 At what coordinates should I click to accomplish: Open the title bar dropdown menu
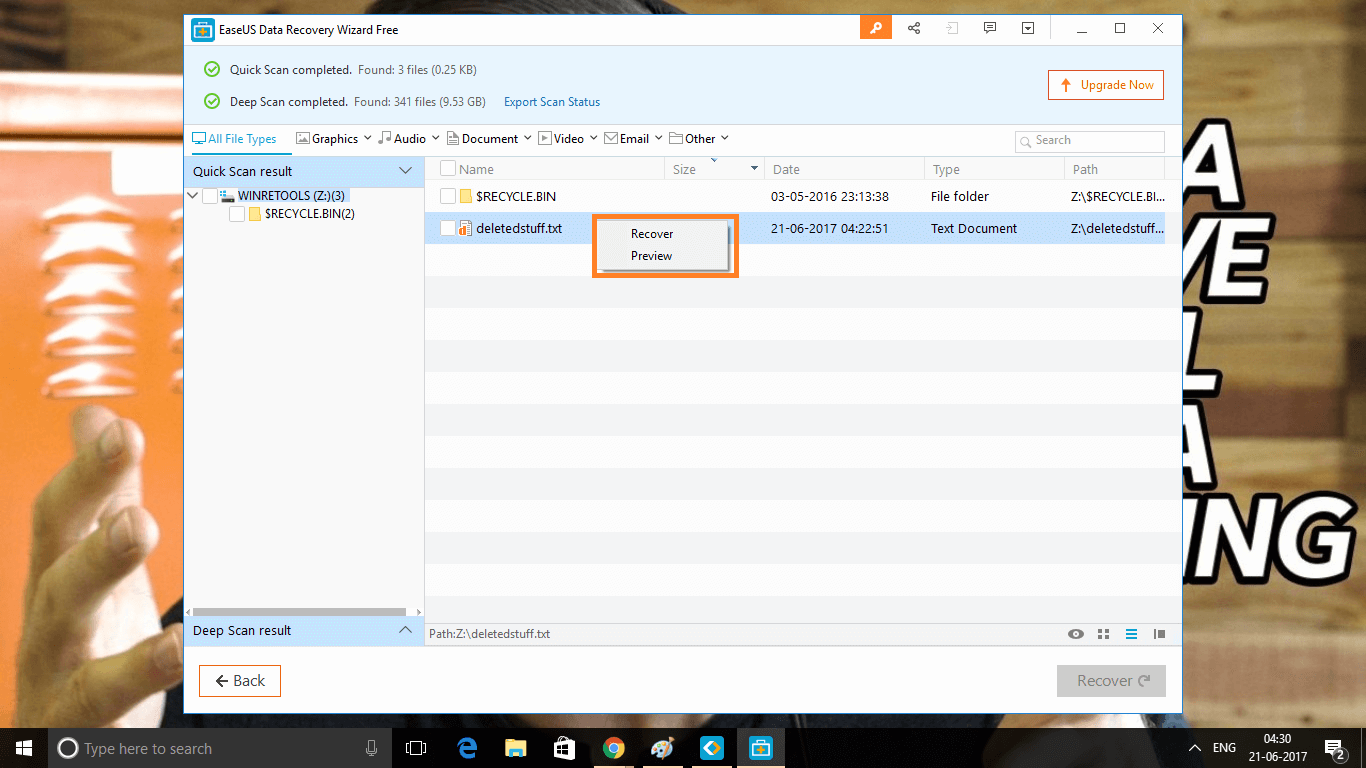point(1028,28)
